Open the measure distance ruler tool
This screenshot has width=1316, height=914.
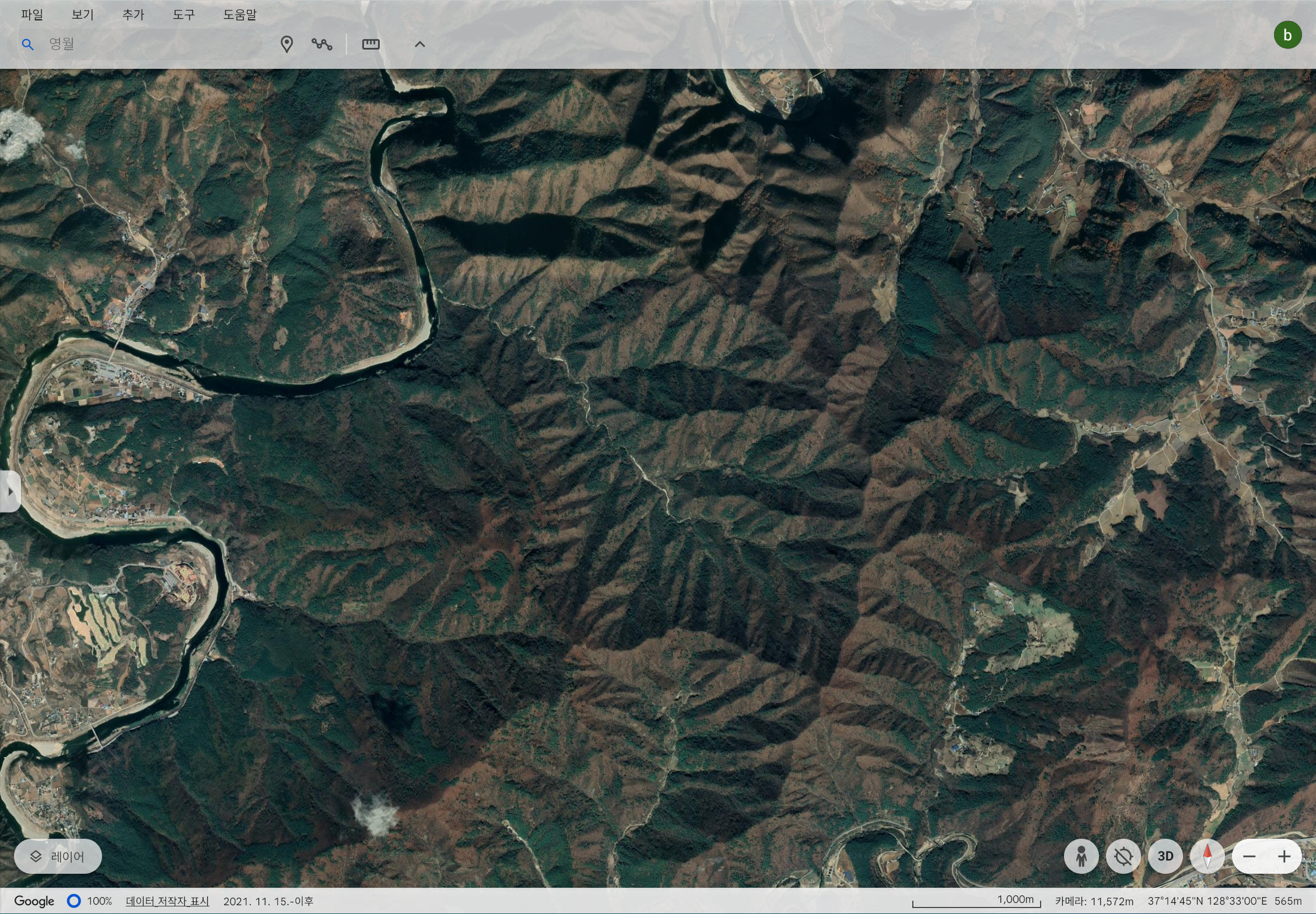click(370, 44)
